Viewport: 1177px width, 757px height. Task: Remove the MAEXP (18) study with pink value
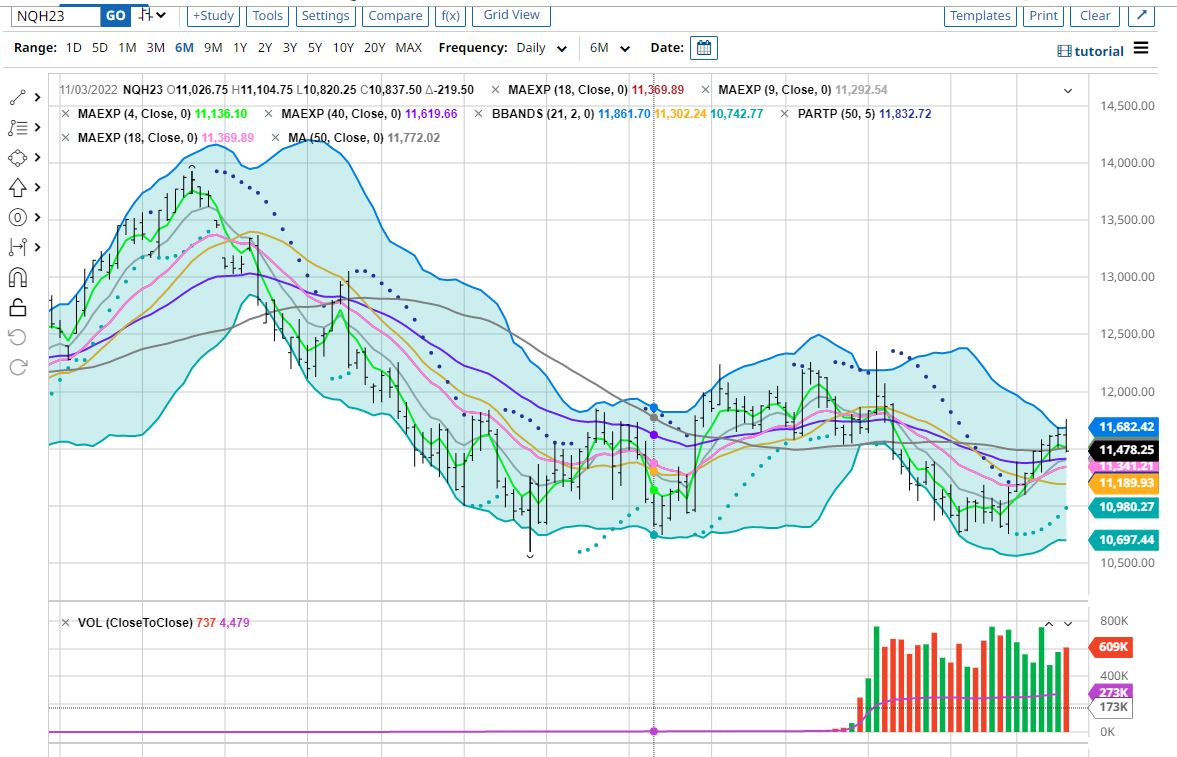pyautogui.click(x=65, y=138)
